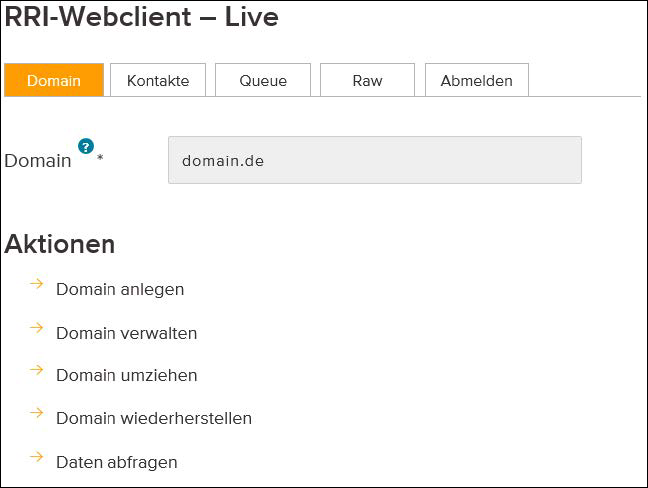Log out via Abmelden tab

click(476, 80)
